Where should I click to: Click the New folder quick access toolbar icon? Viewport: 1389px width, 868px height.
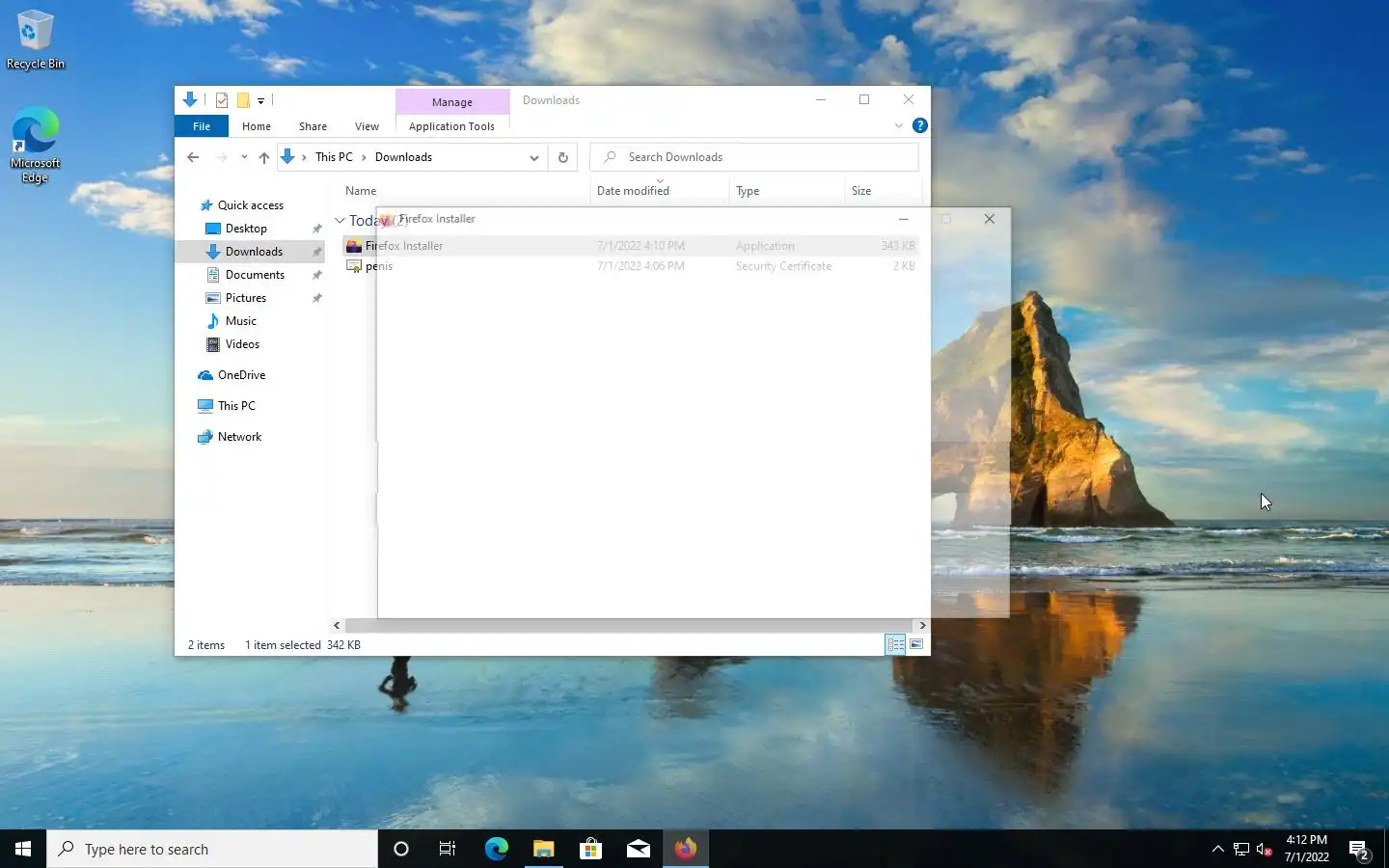pyautogui.click(x=243, y=99)
